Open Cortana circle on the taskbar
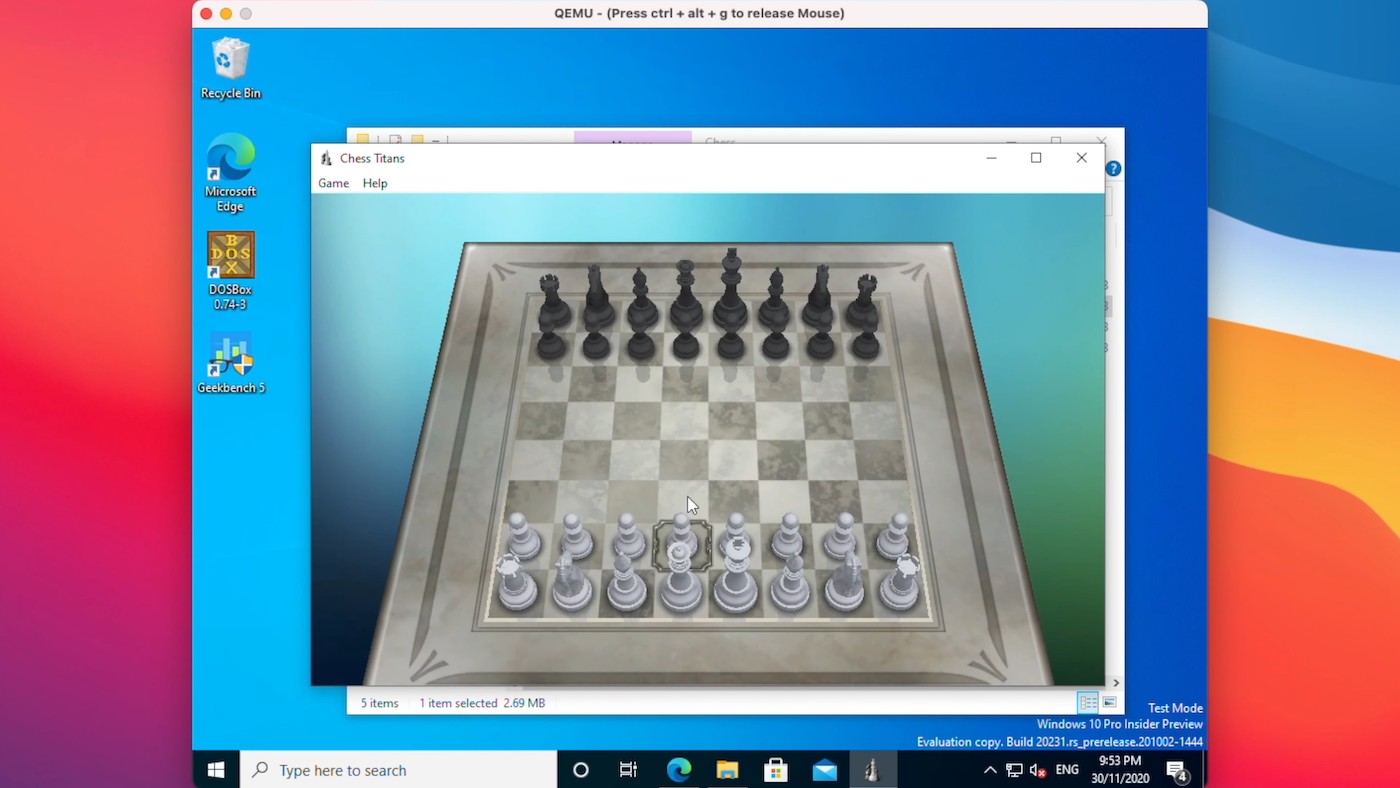Screen dimensions: 1400x788 click(x=580, y=770)
